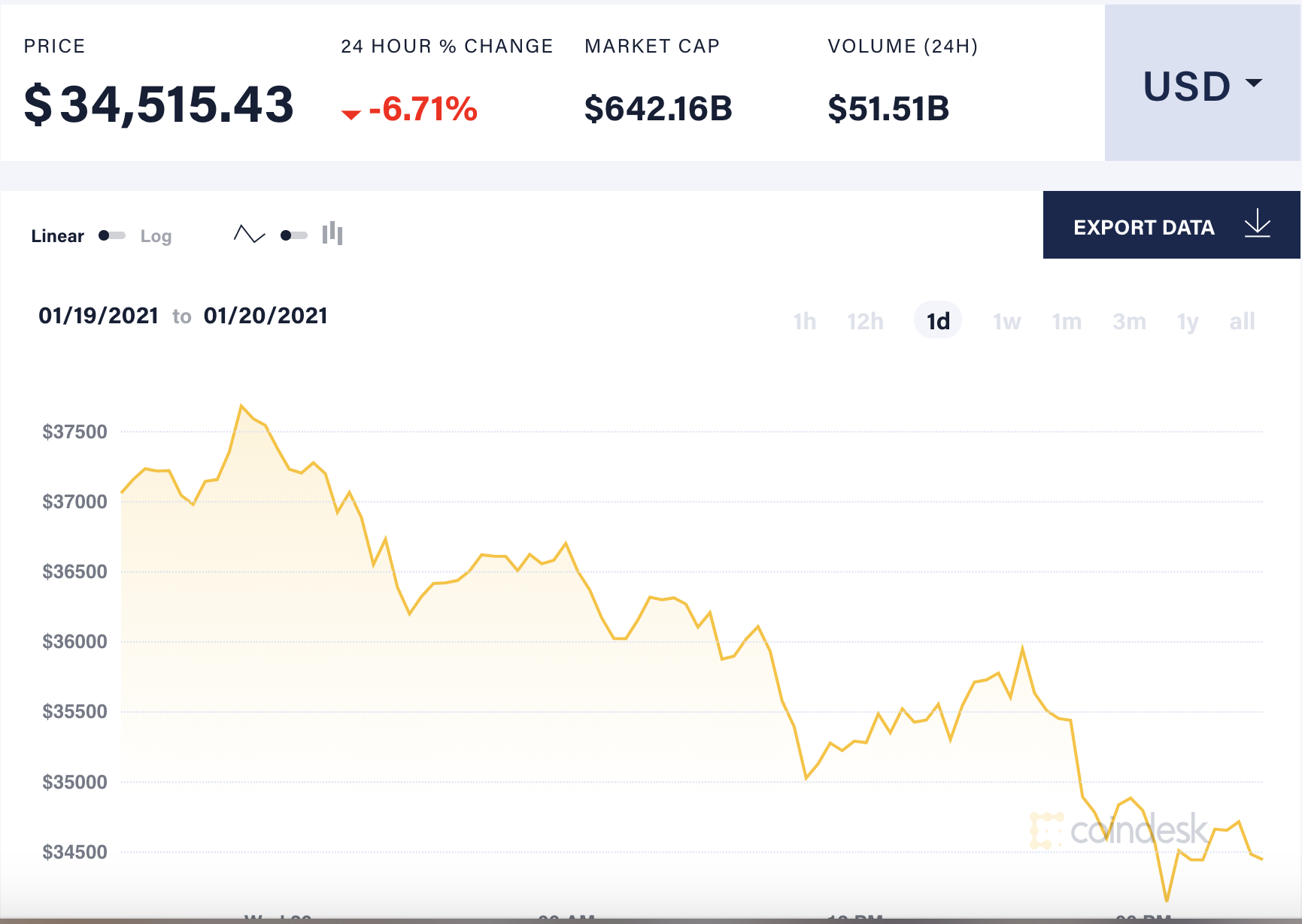Select the 1y time range
Image resolution: width=1302 pixels, height=924 pixels.
1186,320
